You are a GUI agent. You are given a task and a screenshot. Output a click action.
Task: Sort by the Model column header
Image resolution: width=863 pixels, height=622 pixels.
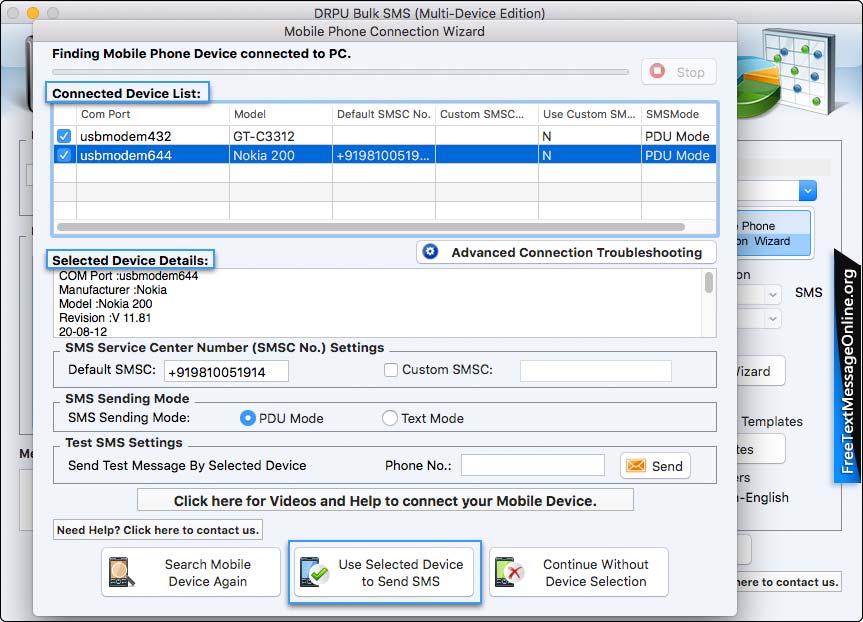[x=281, y=114]
